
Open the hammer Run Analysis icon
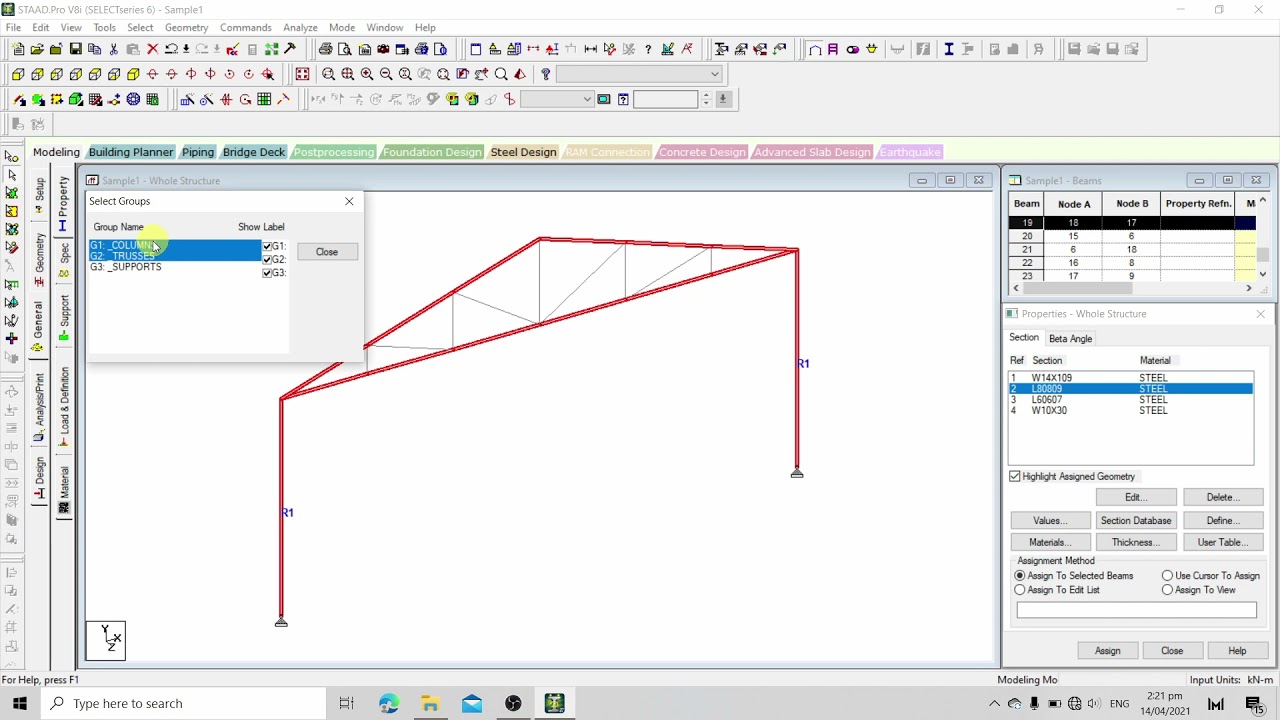(290, 49)
